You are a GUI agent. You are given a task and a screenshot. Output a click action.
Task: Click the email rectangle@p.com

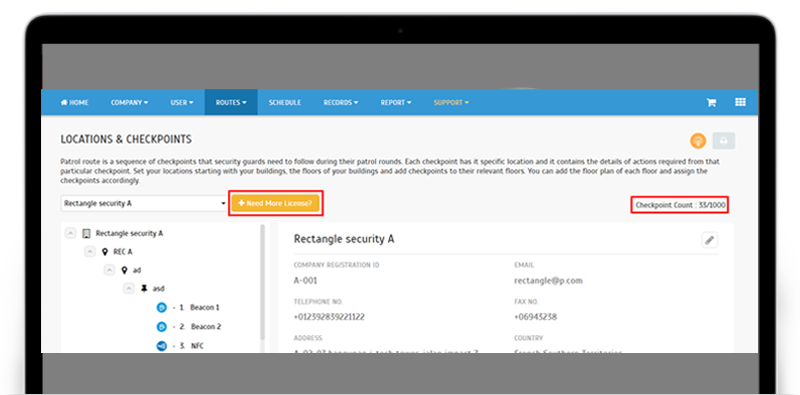[x=548, y=281]
